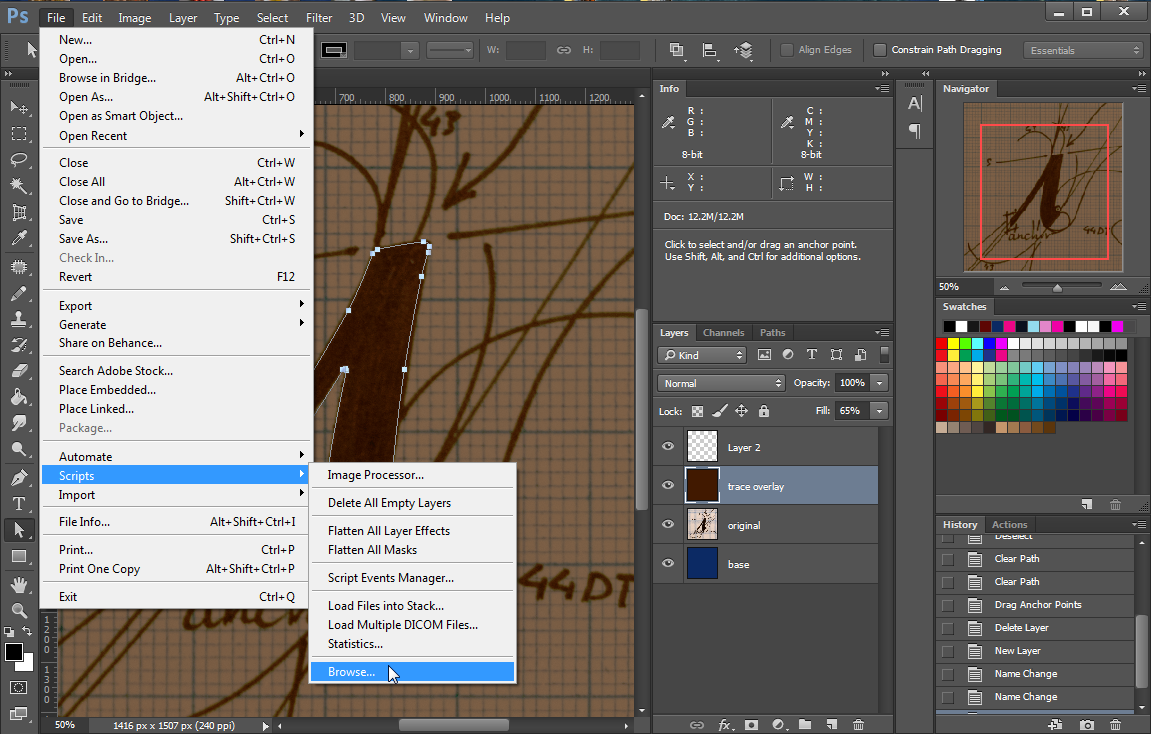Delete layer with Layers panel trash icon

tap(858, 724)
